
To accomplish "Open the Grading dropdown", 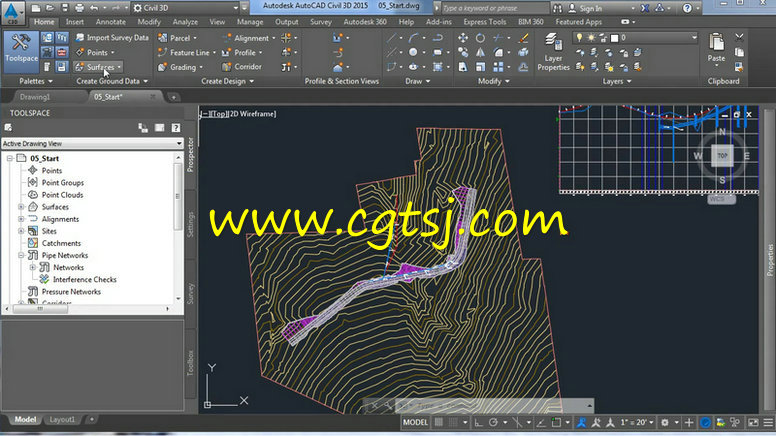I will (x=181, y=67).
